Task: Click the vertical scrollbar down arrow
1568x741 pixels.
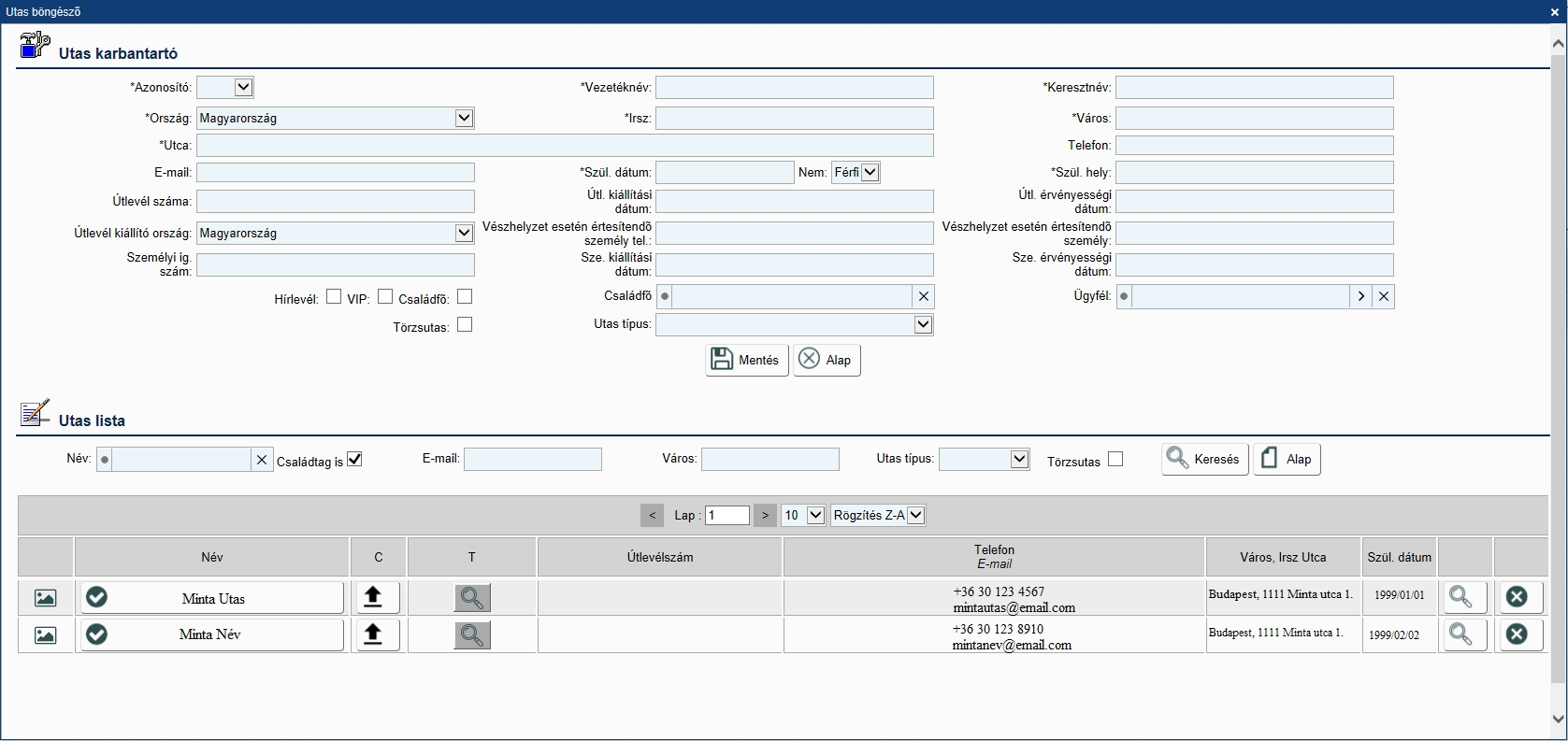Action: 1558,719
